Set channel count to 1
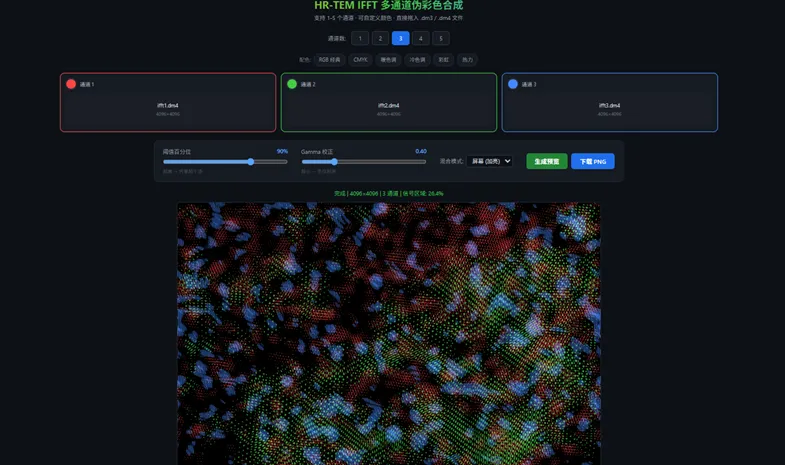The image size is (785, 465). pos(360,39)
